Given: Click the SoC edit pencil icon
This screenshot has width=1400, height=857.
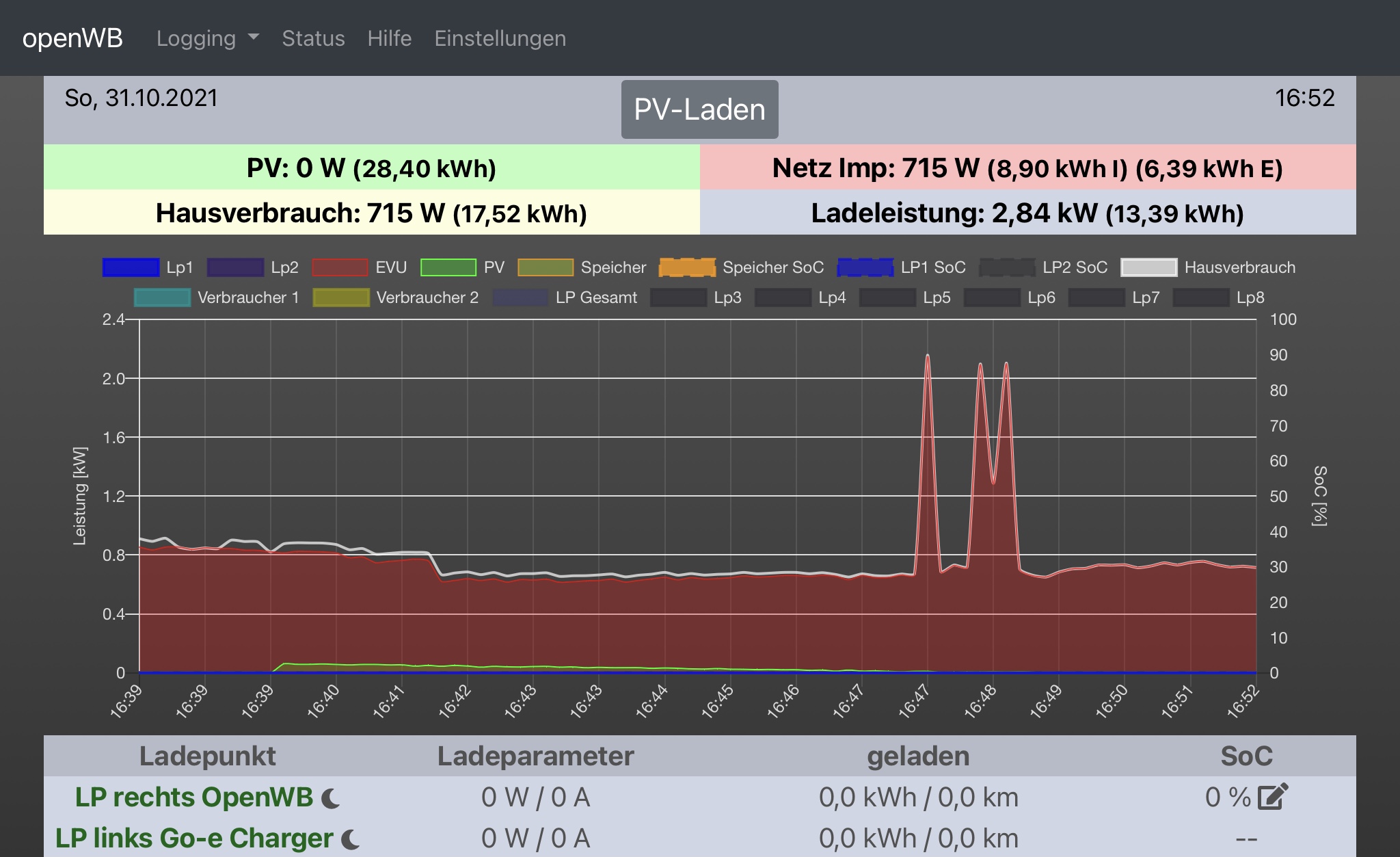Looking at the screenshot, I should click(1273, 797).
